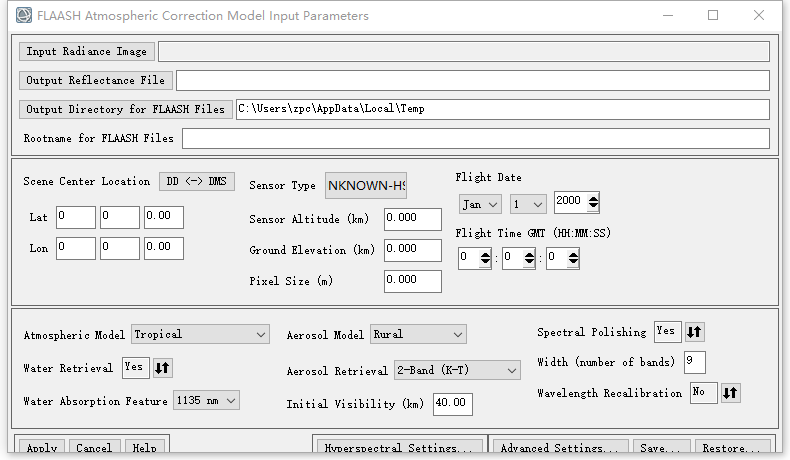Focus the Lon seconds field
This screenshot has height=460, width=790.
[x=164, y=248]
